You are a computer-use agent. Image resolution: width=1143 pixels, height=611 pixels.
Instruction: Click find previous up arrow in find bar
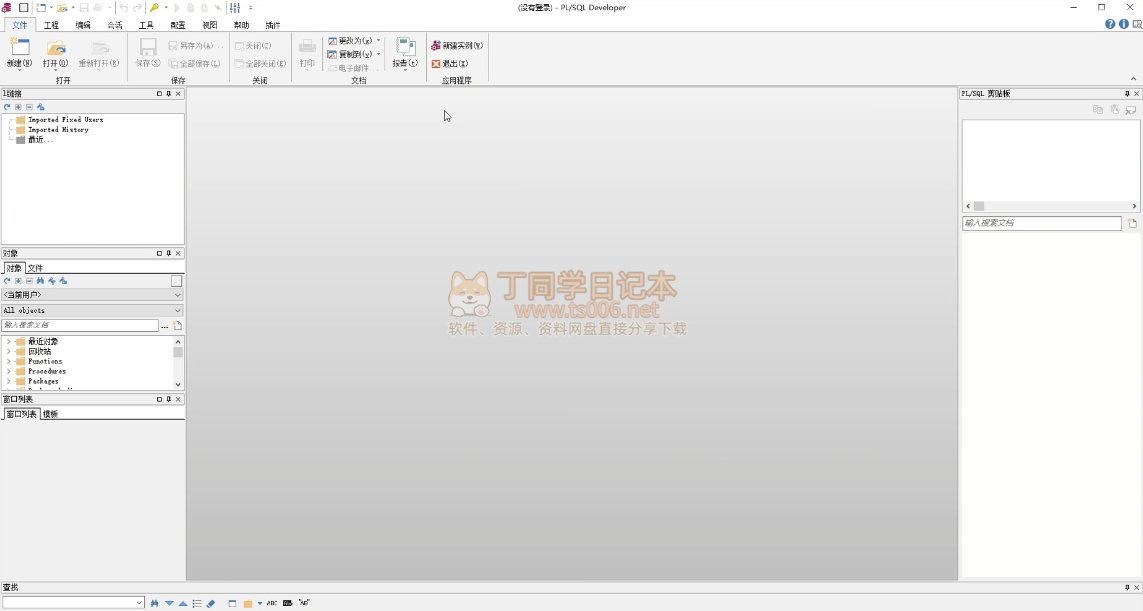click(x=183, y=603)
